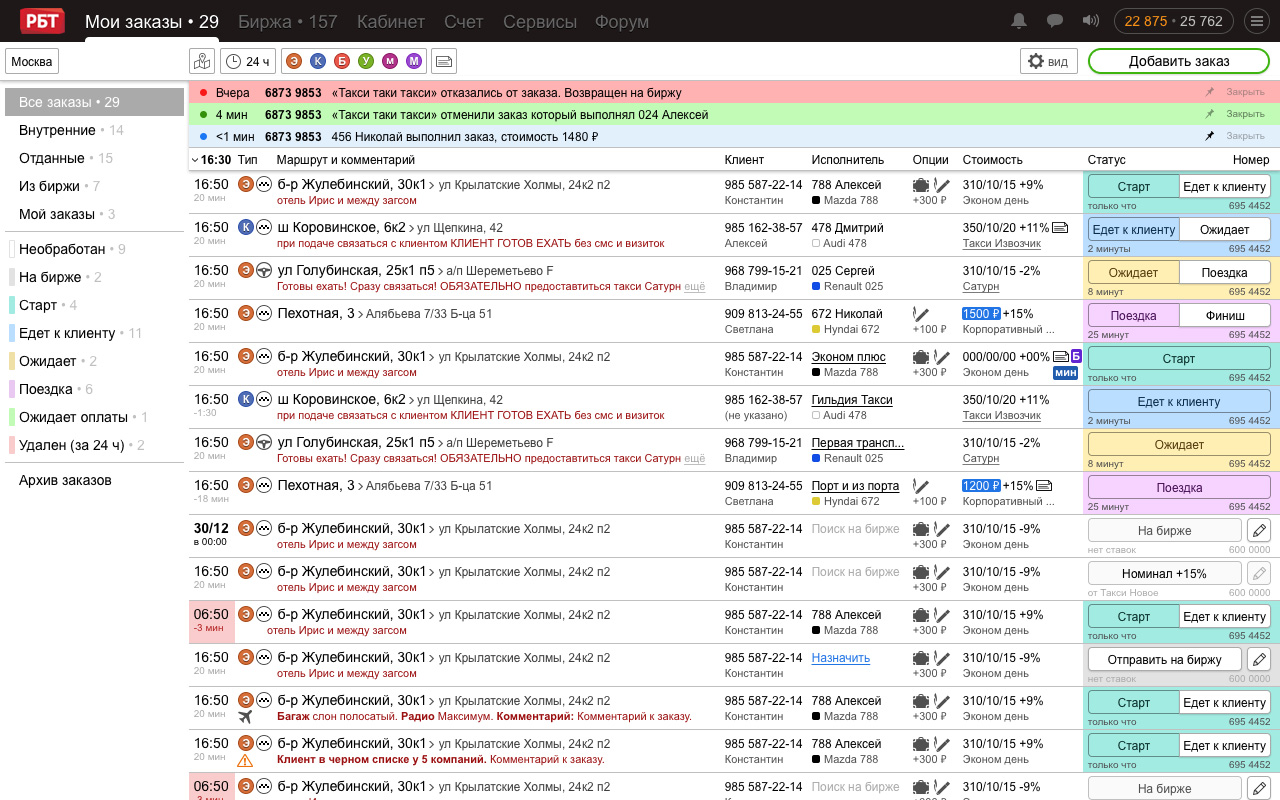Toggle orange 'Э' class filter
This screenshot has height=800, width=1280.
[294, 62]
